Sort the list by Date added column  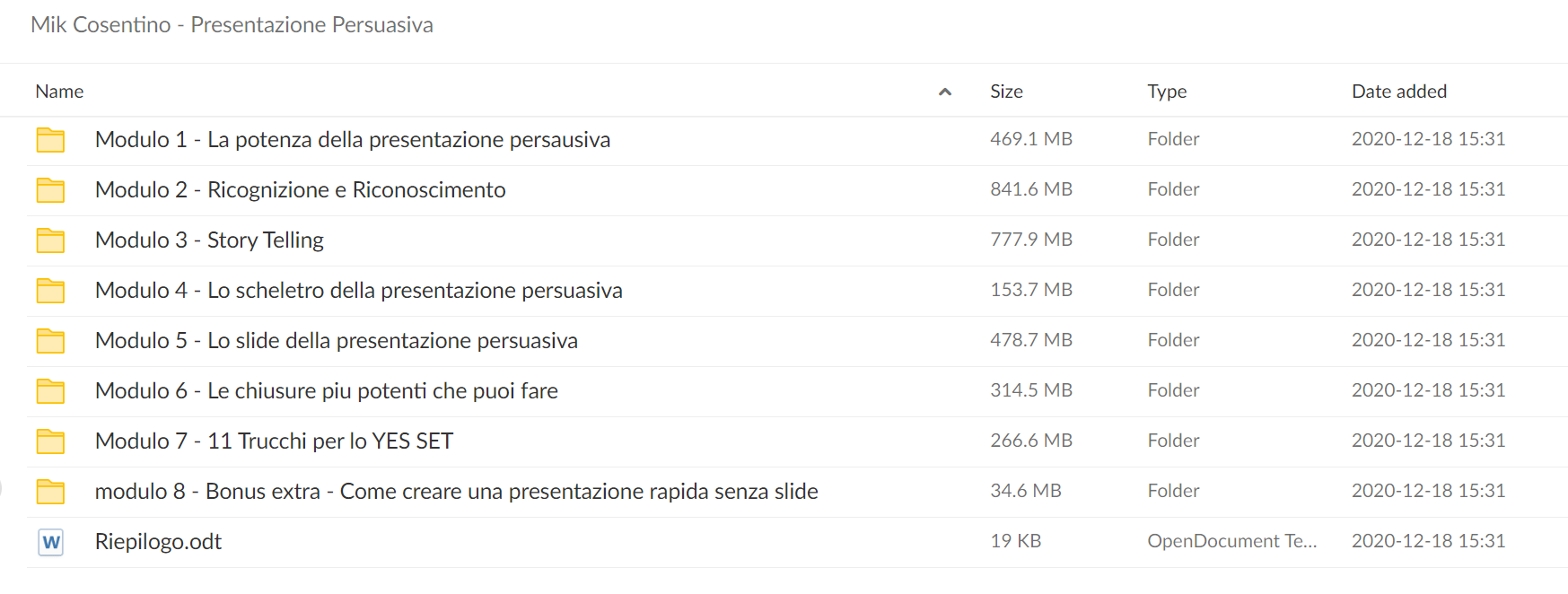1399,92
